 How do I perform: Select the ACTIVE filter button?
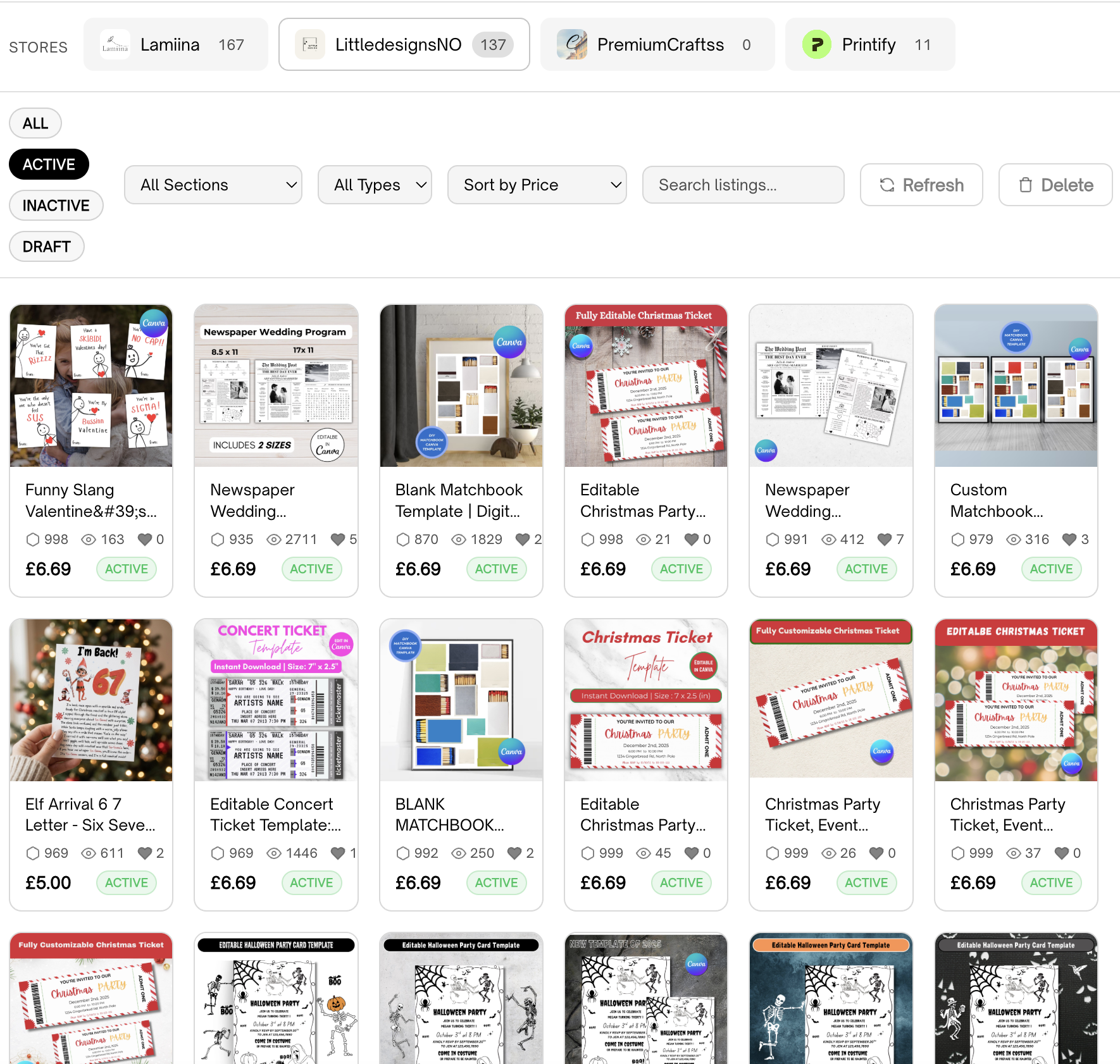(49, 164)
